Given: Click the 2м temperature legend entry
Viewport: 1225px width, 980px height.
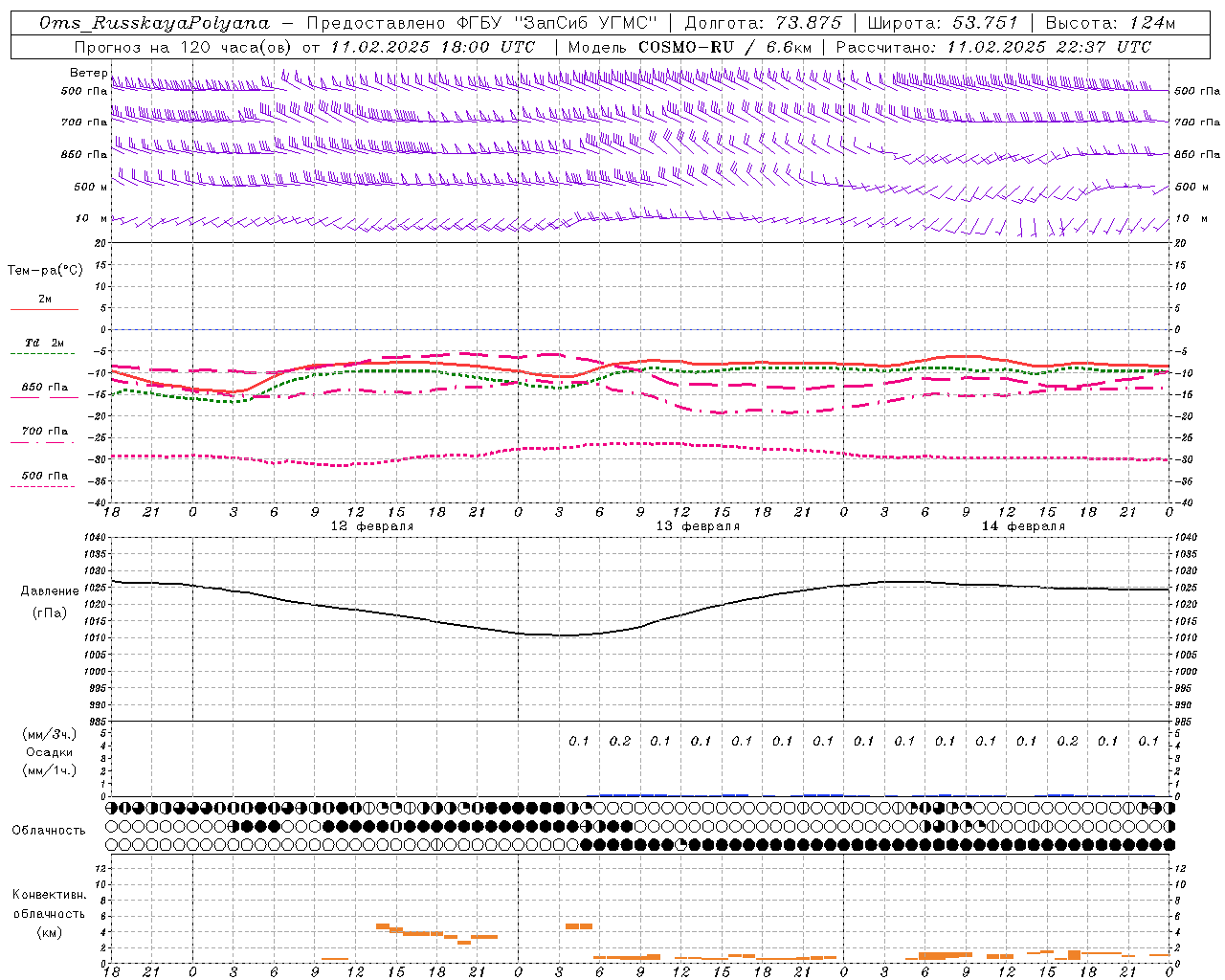Looking at the screenshot, I should (45, 300).
